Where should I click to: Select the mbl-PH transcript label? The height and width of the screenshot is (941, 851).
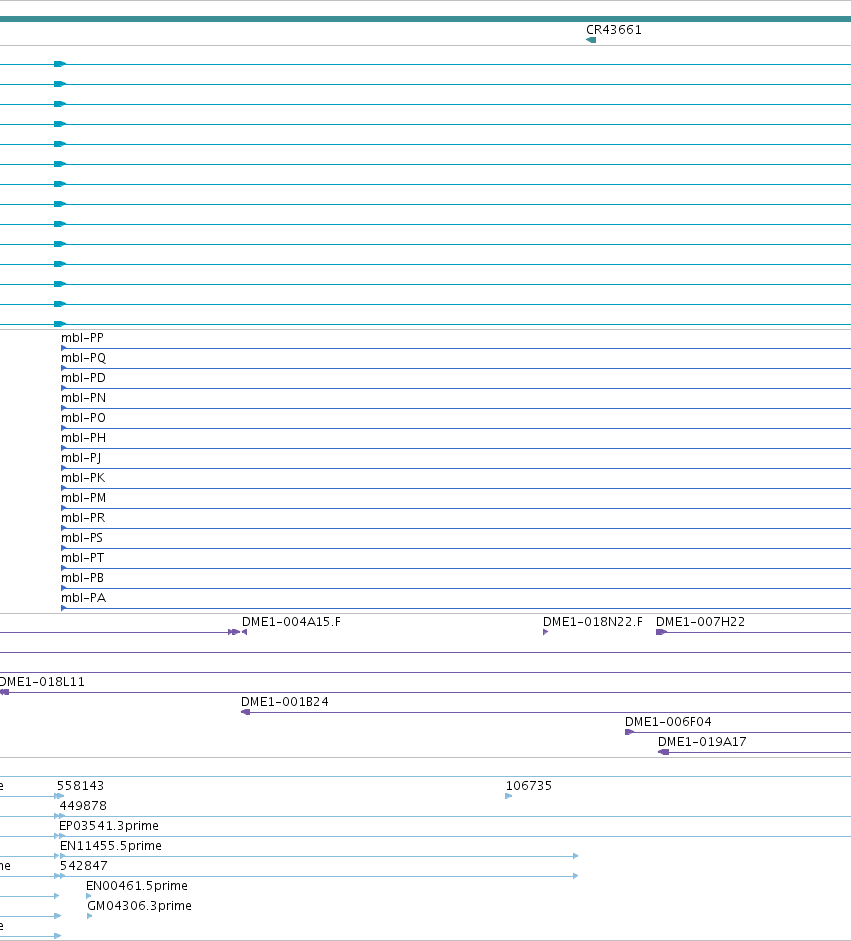pyautogui.click(x=83, y=438)
